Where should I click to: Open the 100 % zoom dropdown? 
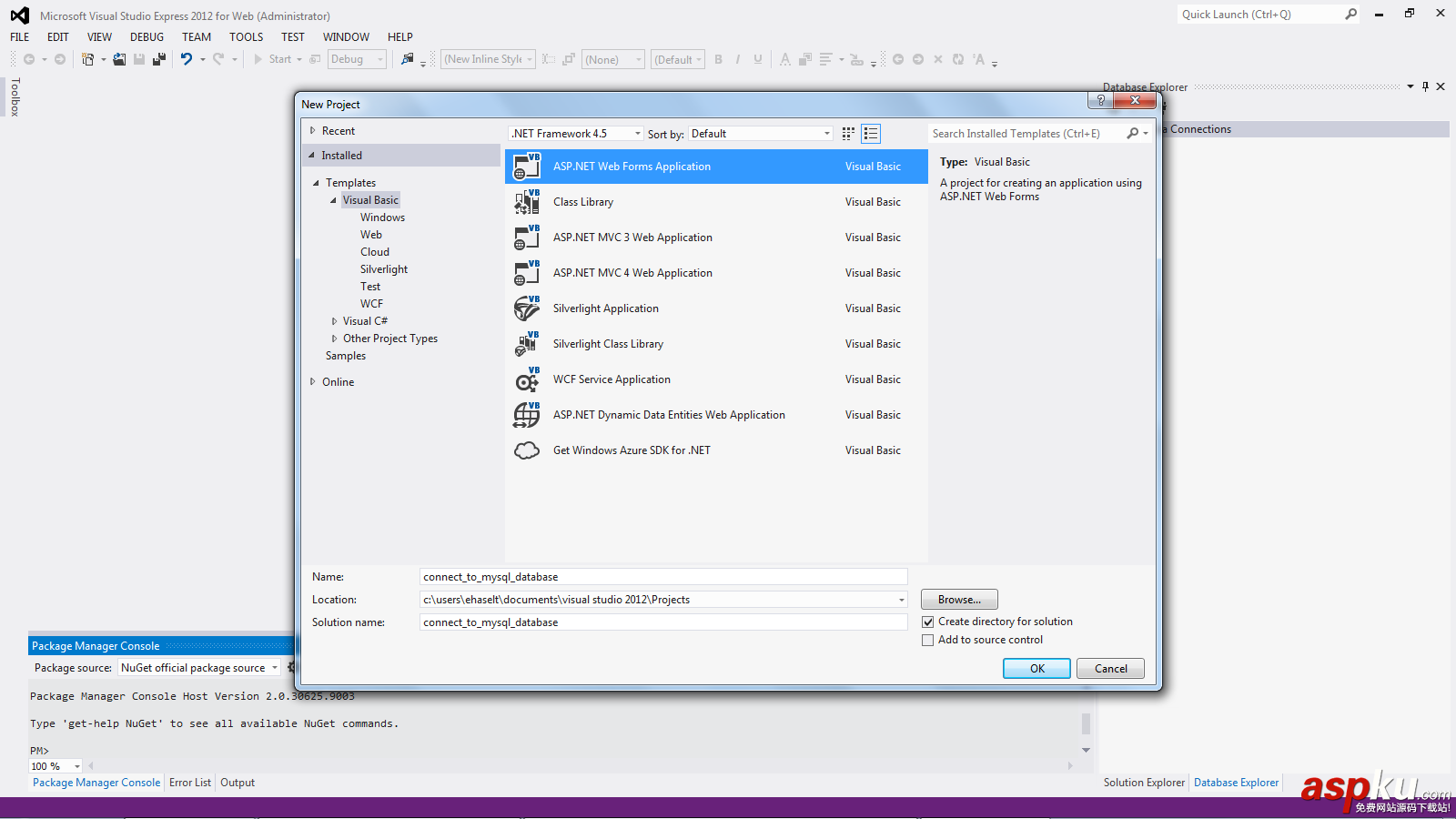77,766
